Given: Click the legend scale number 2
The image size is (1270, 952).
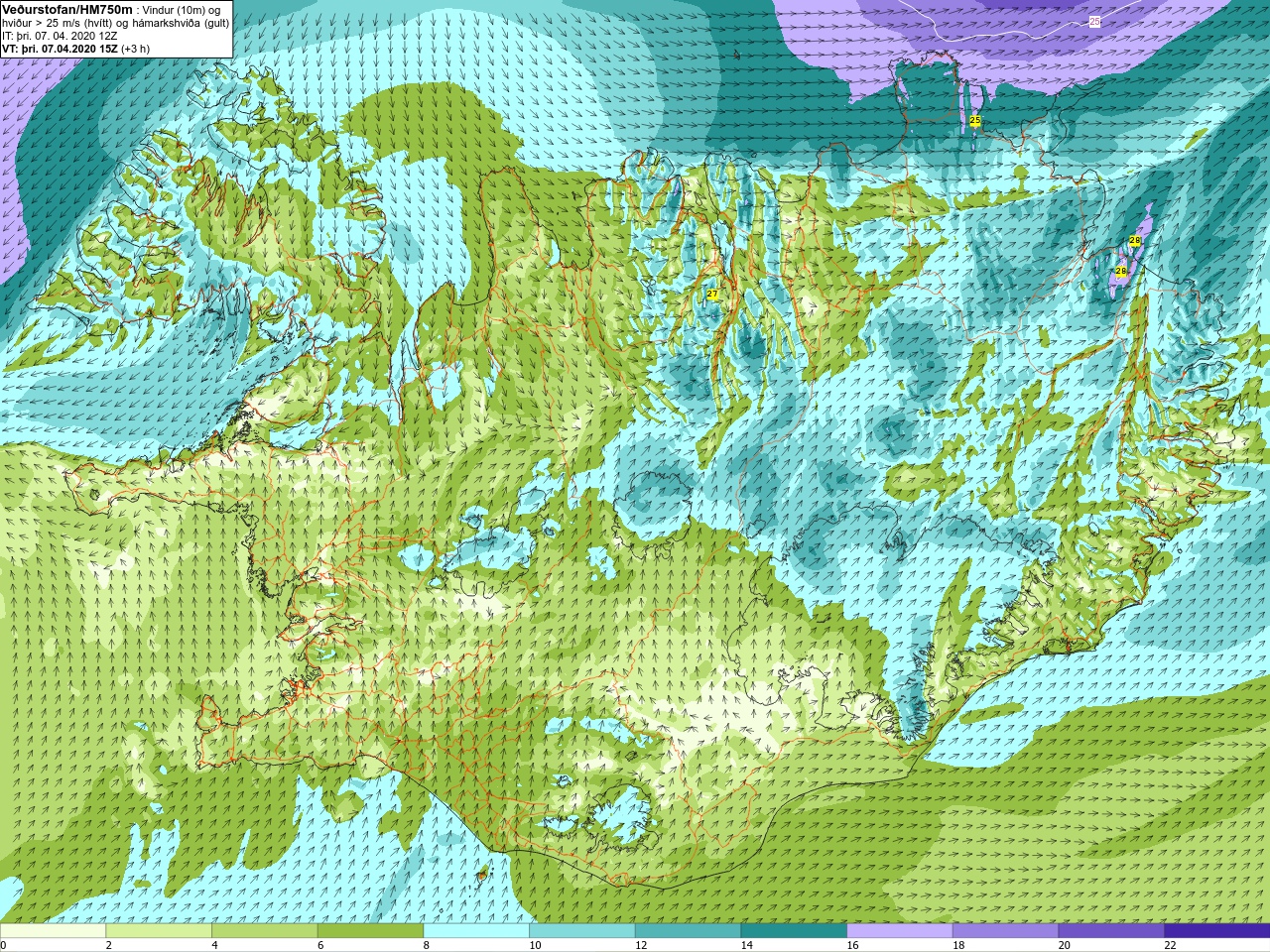Looking at the screenshot, I should (109, 945).
